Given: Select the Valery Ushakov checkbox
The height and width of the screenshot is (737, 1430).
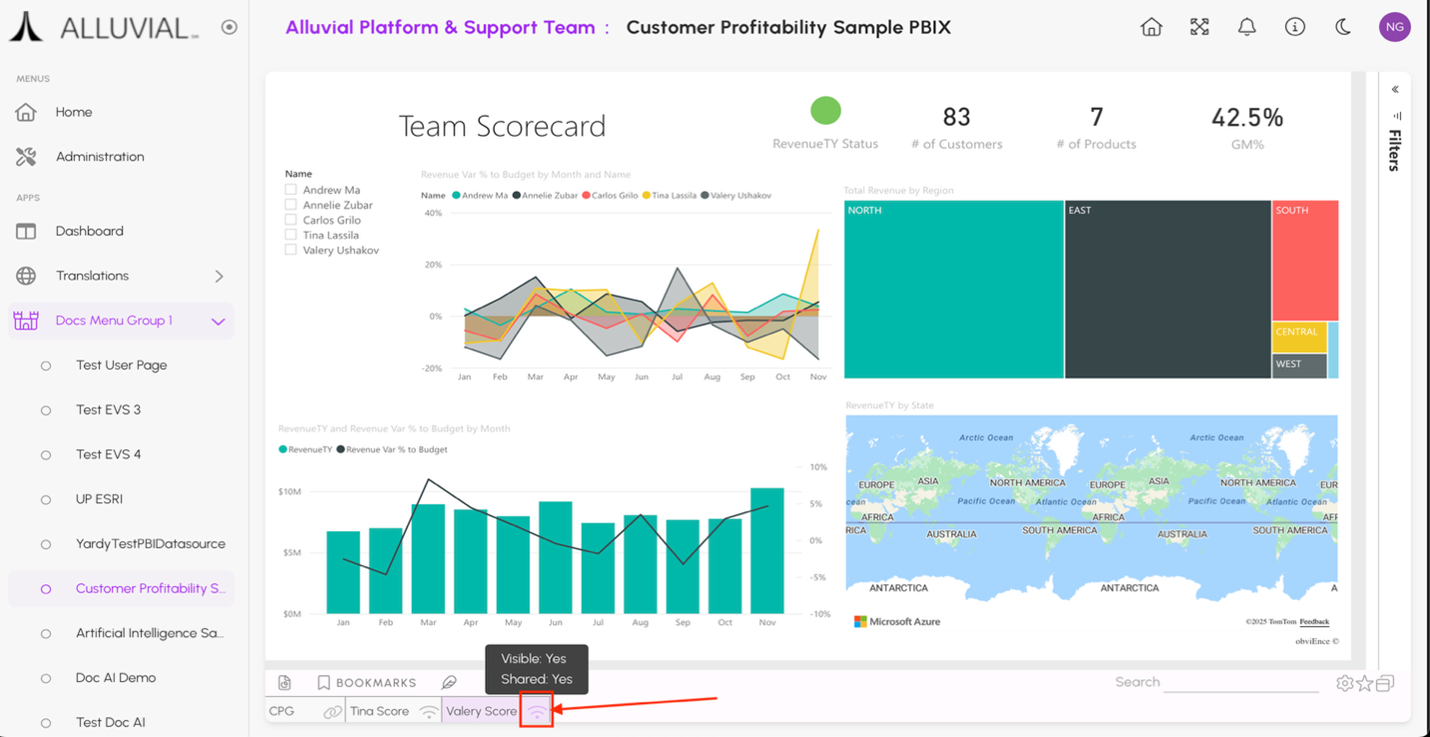Looking at the screenshot, I should (291, 250).
